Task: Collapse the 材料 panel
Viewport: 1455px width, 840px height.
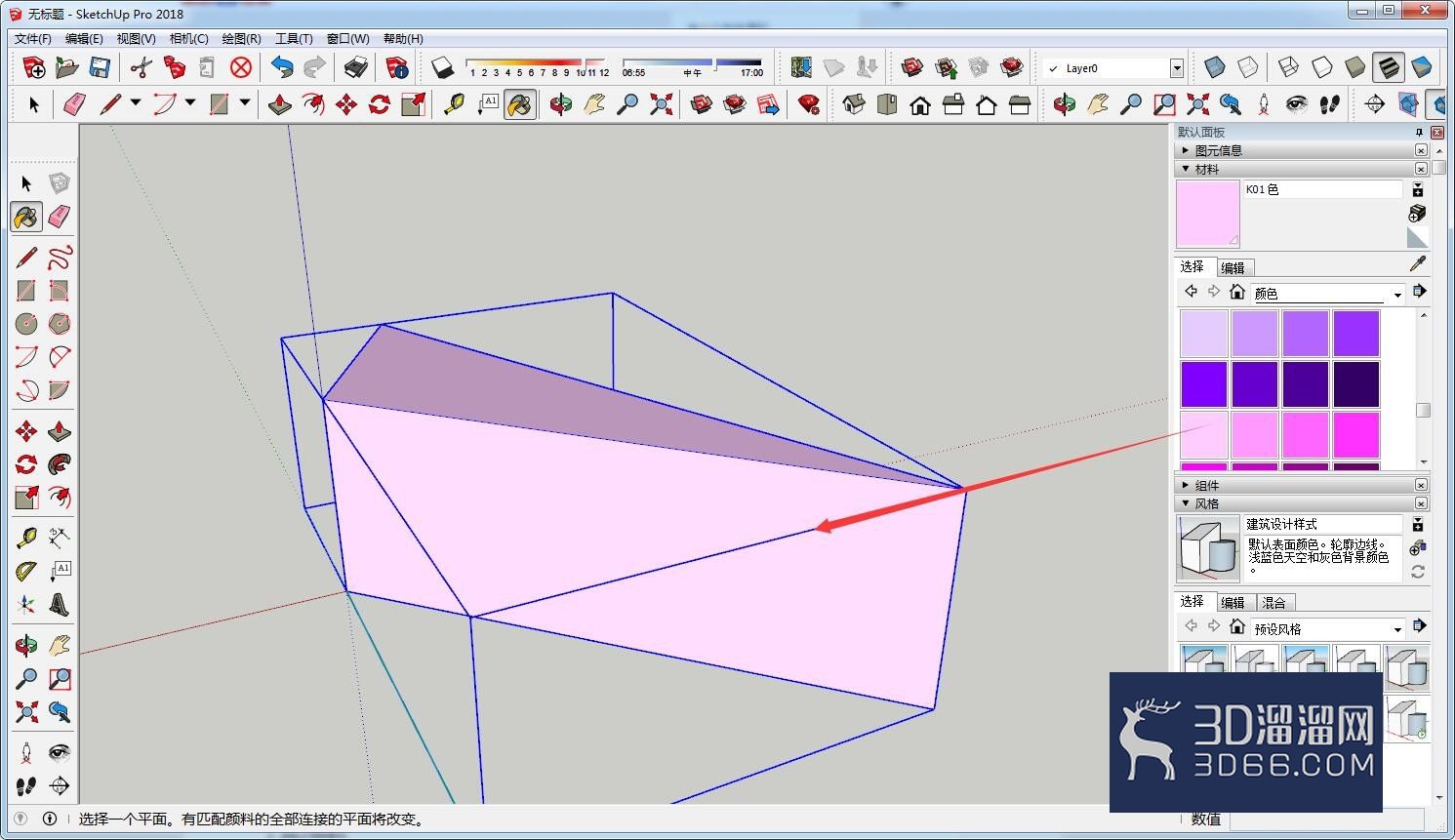Action: (1185, 169)
